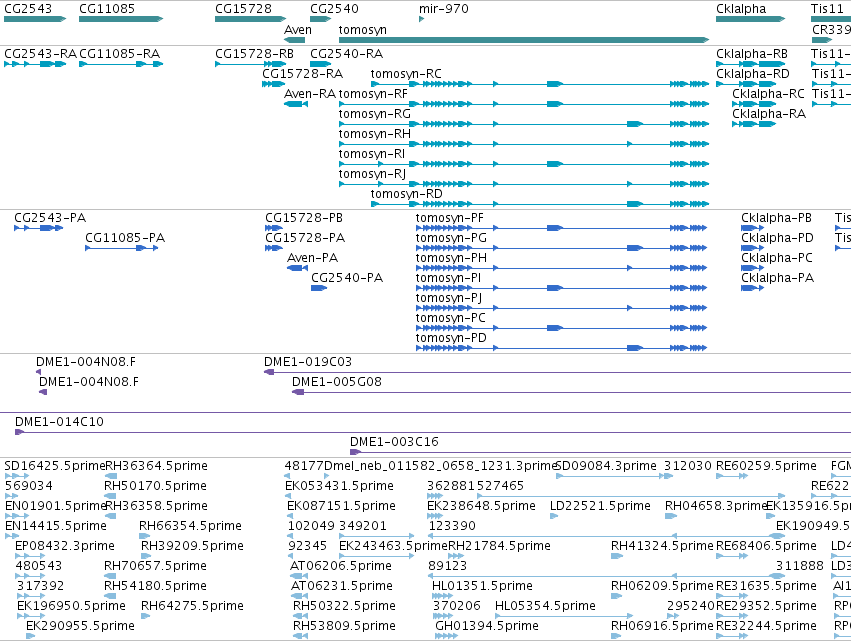
Task: Select clone label DME1-005G08
Action: pos(336,382)
